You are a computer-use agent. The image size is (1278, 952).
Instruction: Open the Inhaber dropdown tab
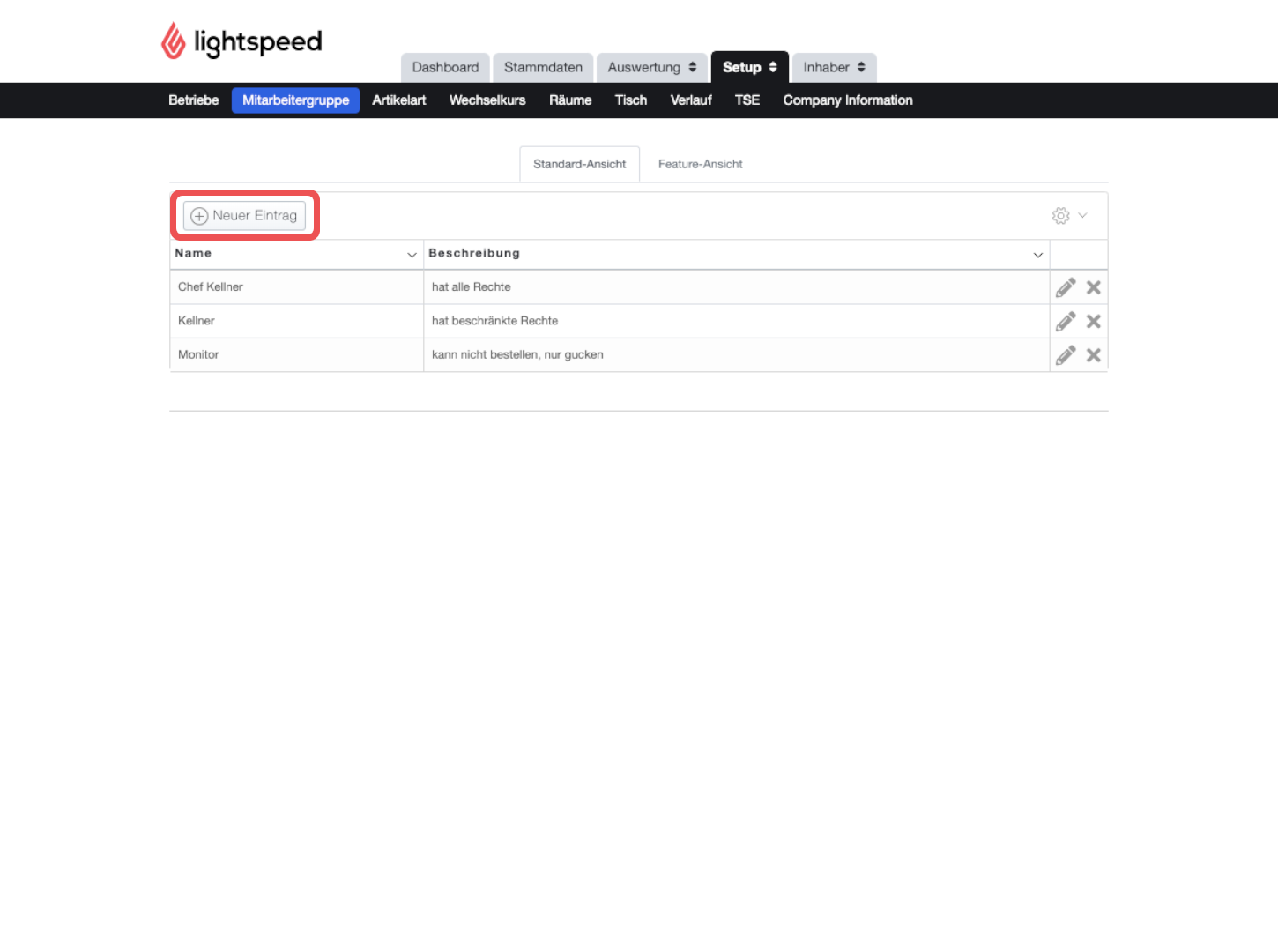[835, 67]
